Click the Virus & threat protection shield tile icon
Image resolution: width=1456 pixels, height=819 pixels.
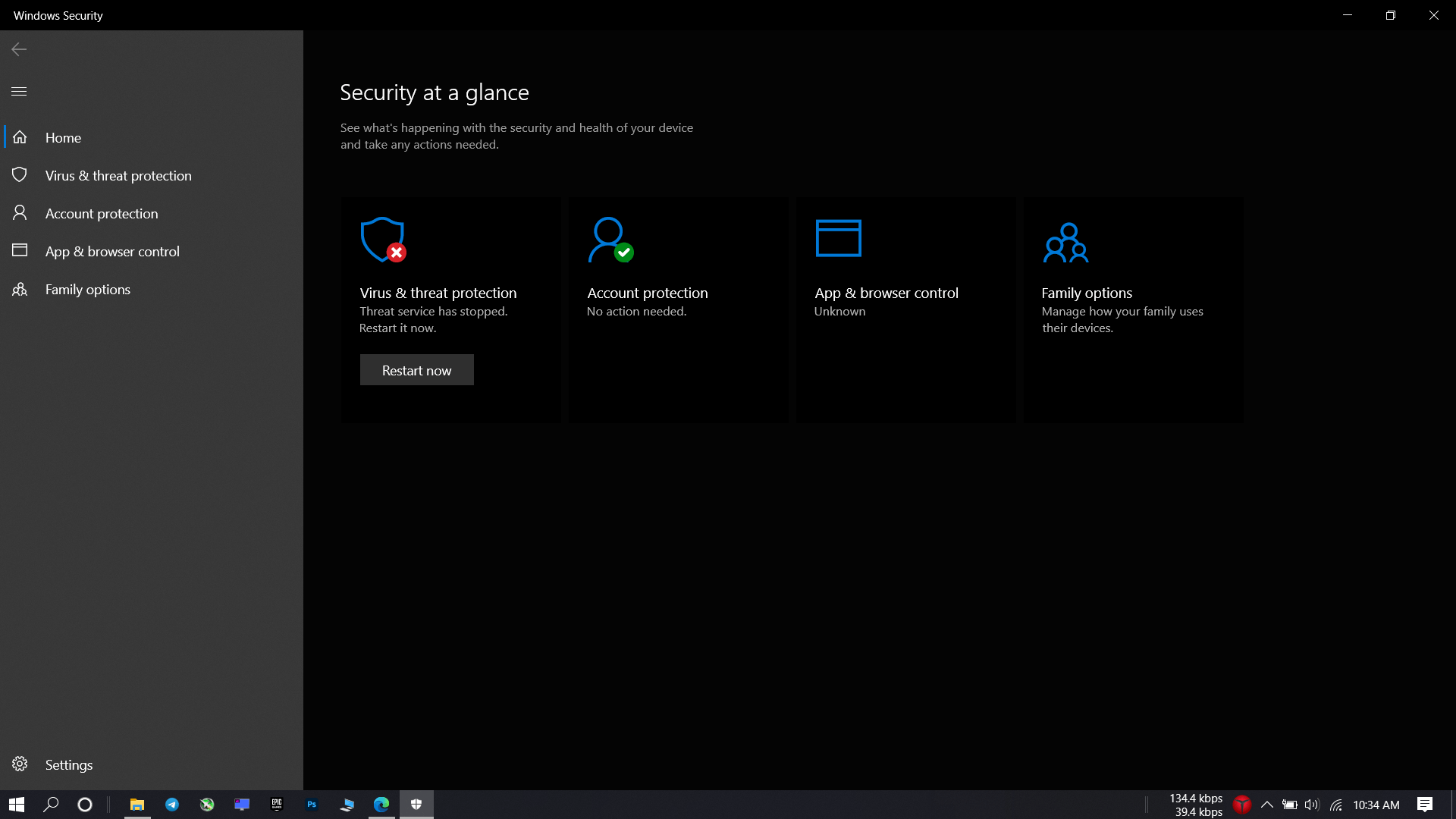point(382,240)
